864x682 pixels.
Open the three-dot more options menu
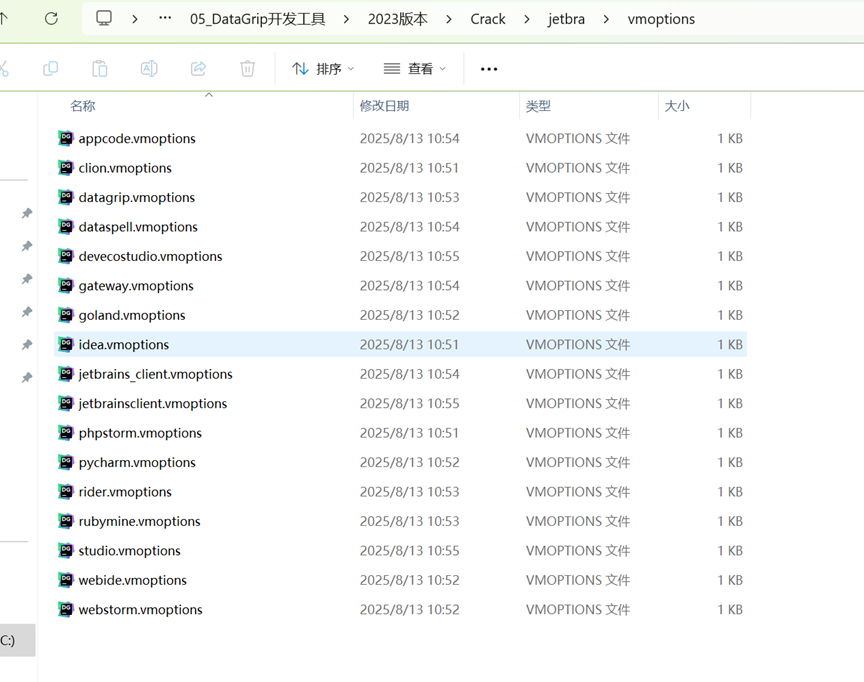(489, 69)
